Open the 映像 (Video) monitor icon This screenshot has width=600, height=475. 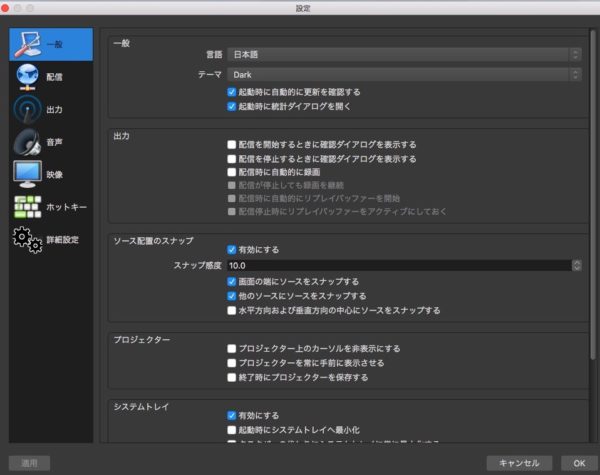click(27, 174)
